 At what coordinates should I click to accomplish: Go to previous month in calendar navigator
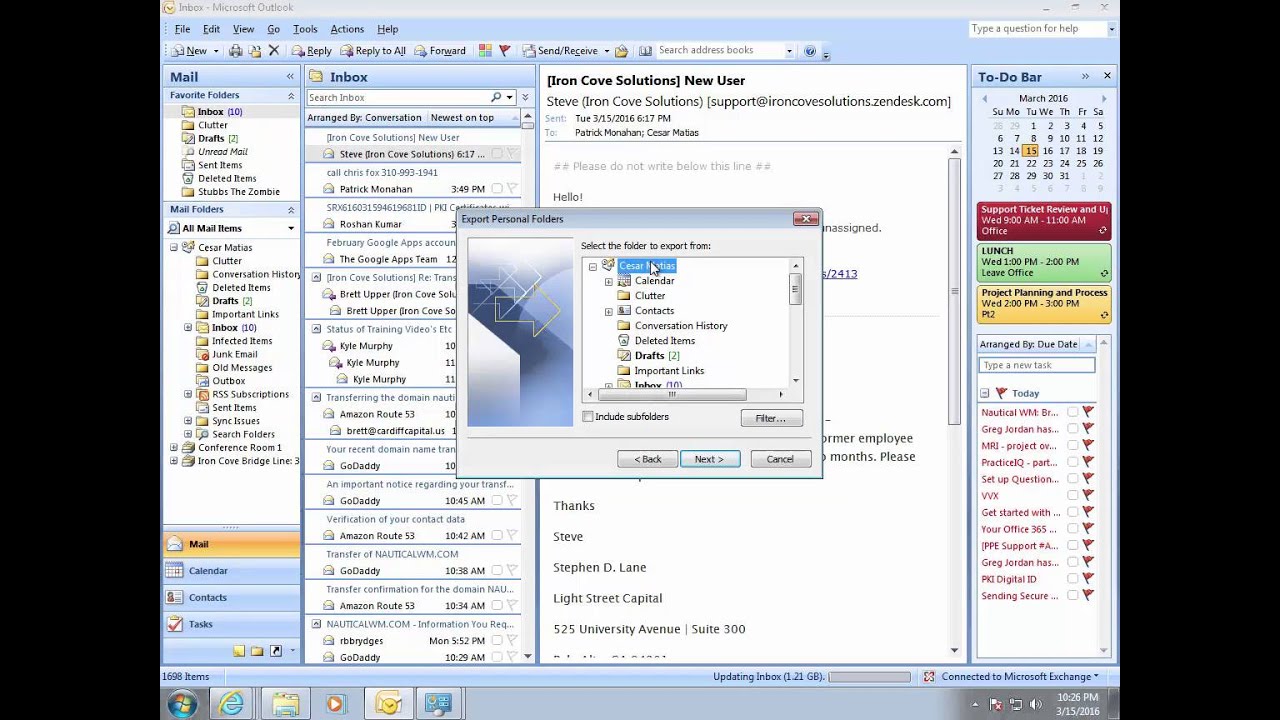(985, 98)
